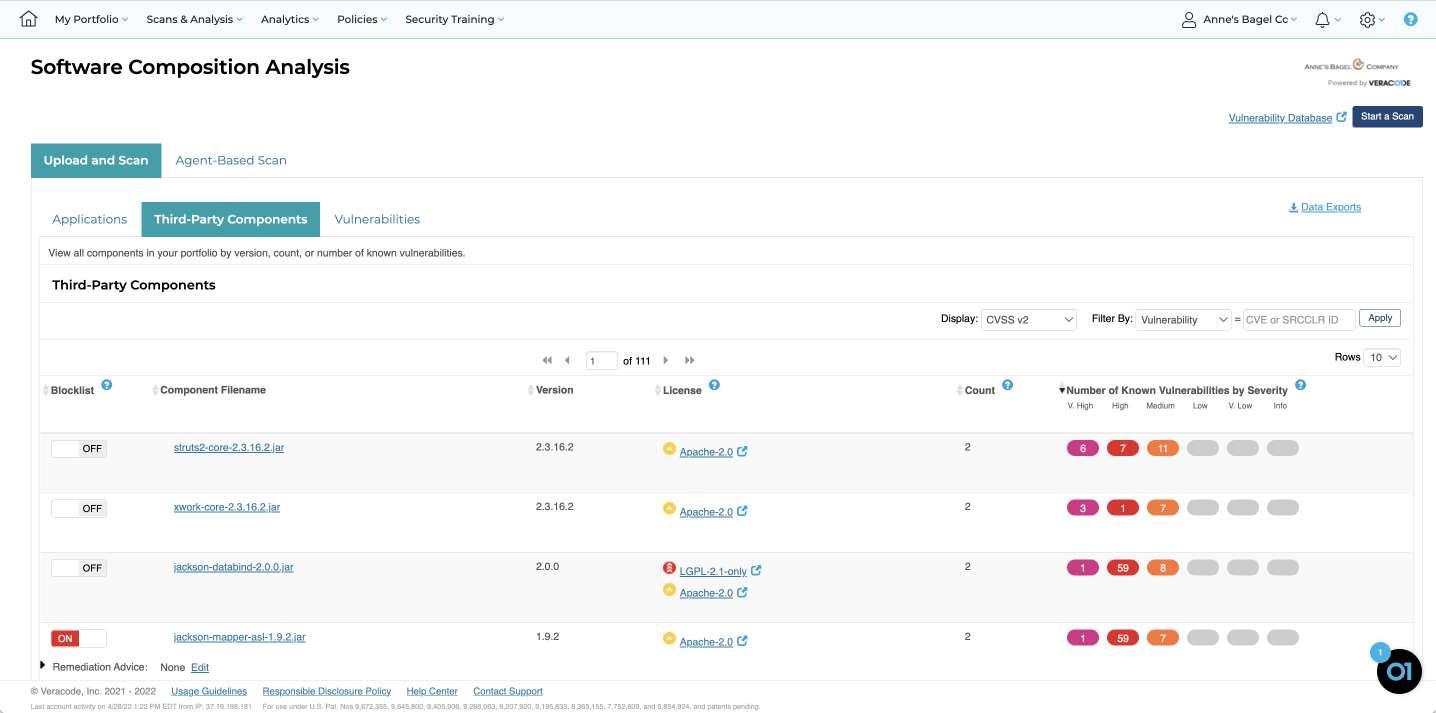Open the Contact Support footer link
The image size is (1436, 713).
coord(508,691)
